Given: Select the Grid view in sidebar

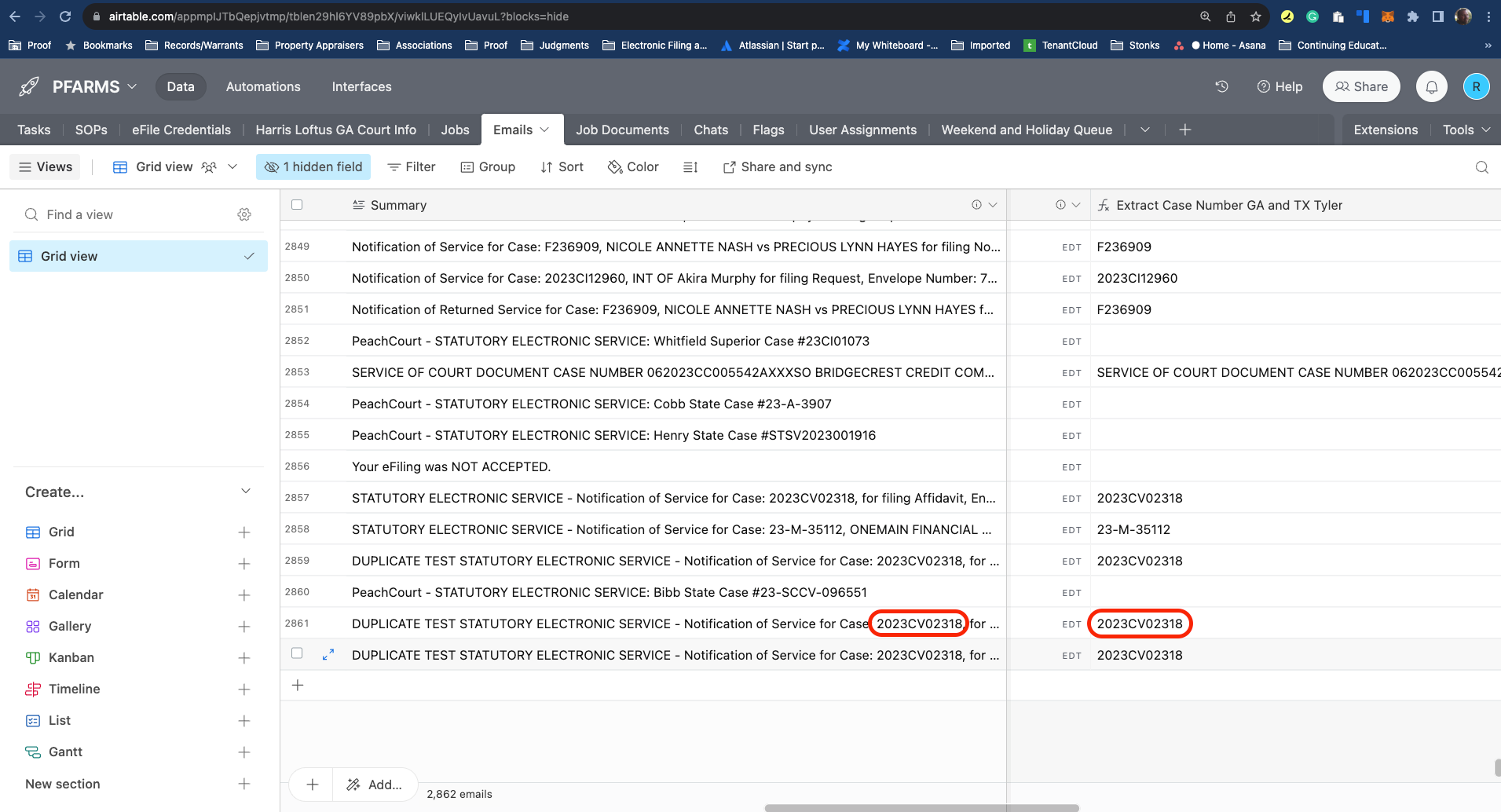Looking at the screenshot, I should 138,256.
